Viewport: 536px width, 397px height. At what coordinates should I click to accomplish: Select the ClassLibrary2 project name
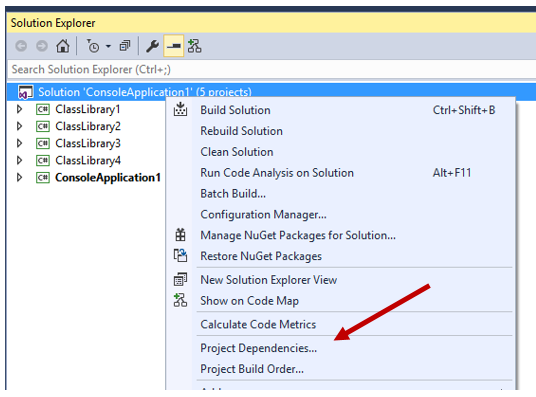point(88,127)
